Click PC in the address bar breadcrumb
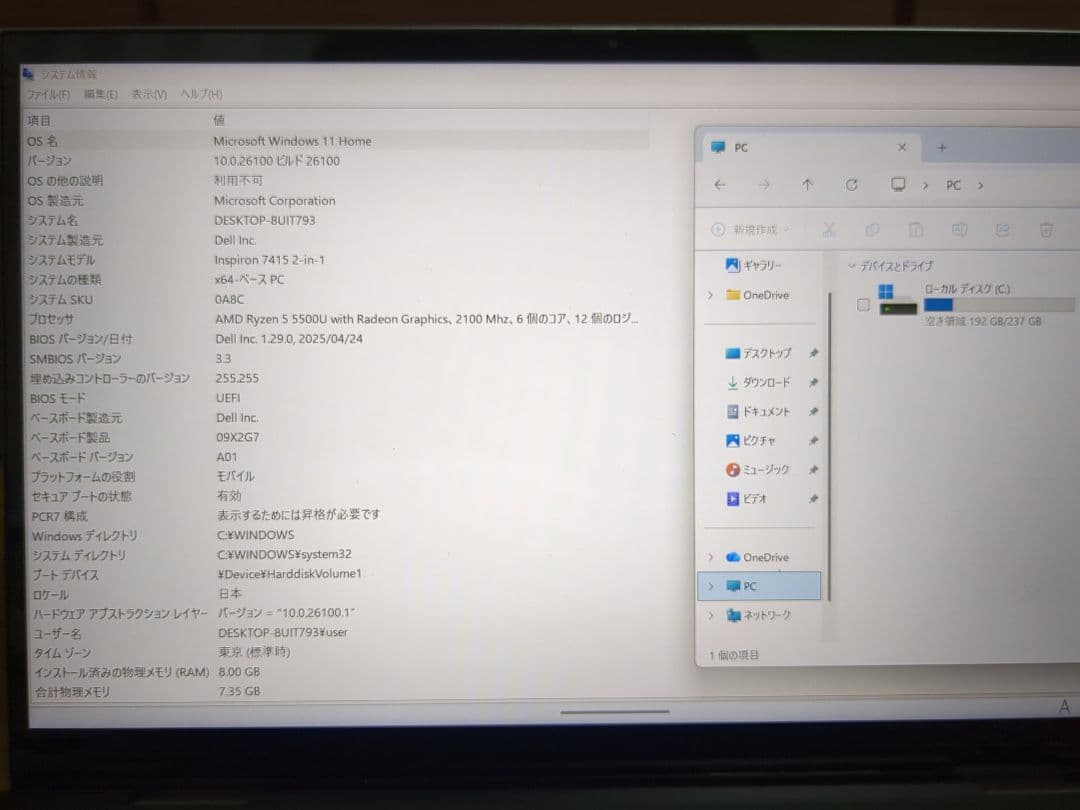The height and width of the screenshot is (810, 1080). [952, 185]
